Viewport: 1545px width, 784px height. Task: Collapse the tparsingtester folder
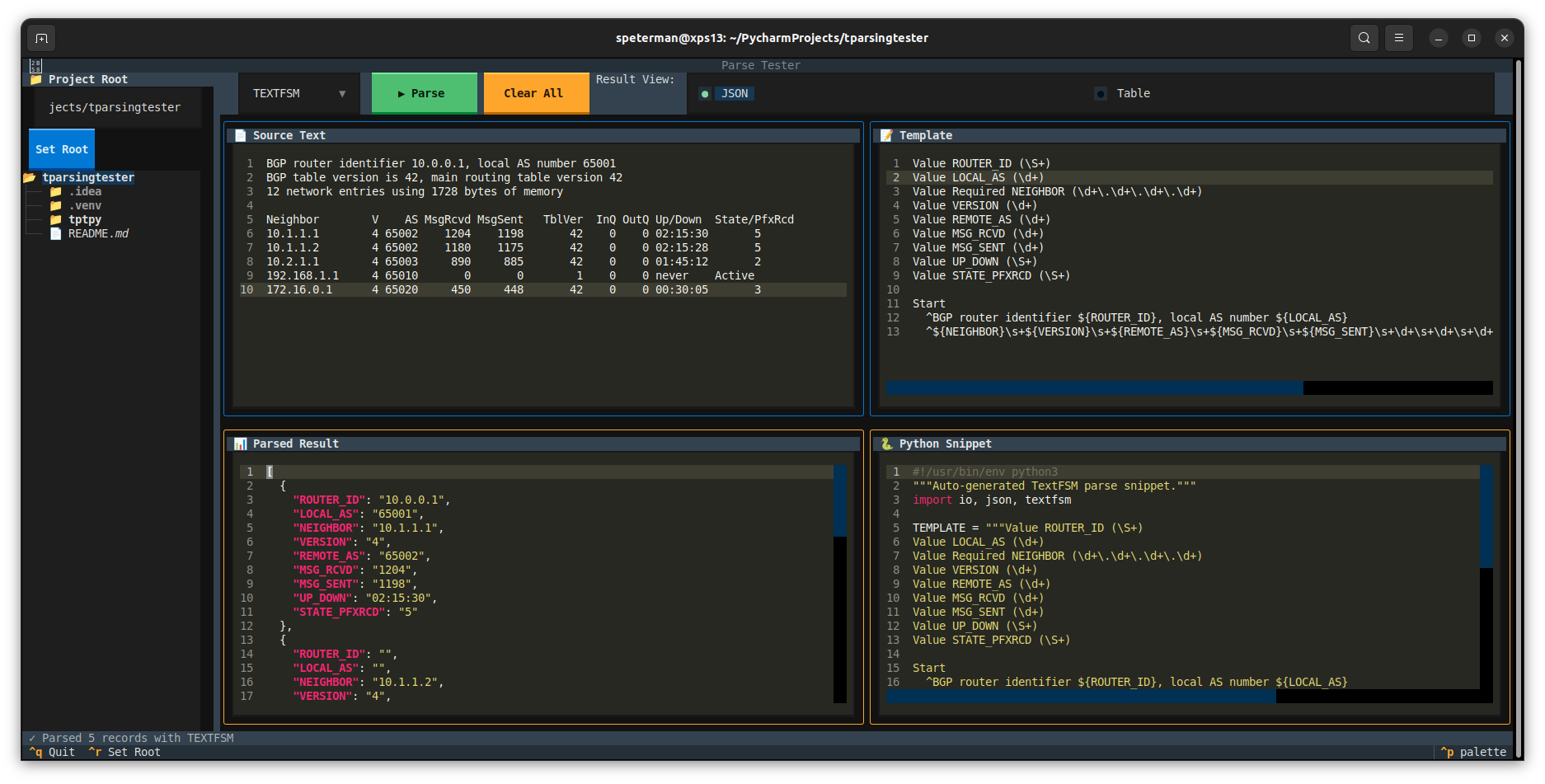pyautogui.click(x=88, y=176)
